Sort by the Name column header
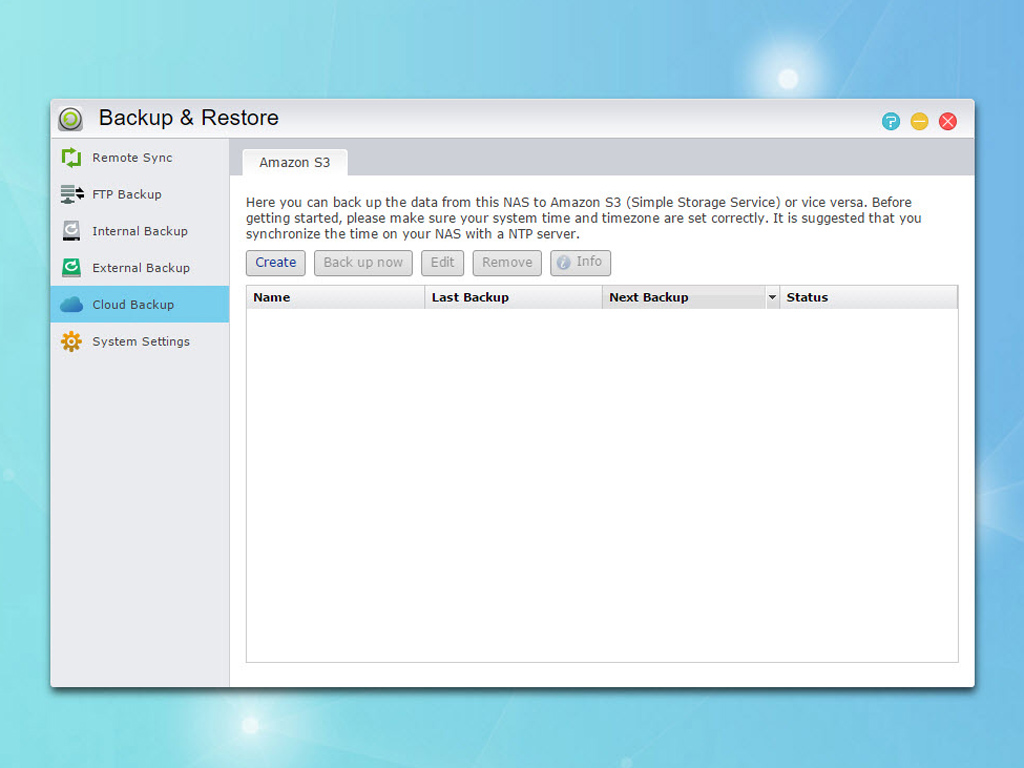This screenshot has width=1024, height=768. [336, 297]
